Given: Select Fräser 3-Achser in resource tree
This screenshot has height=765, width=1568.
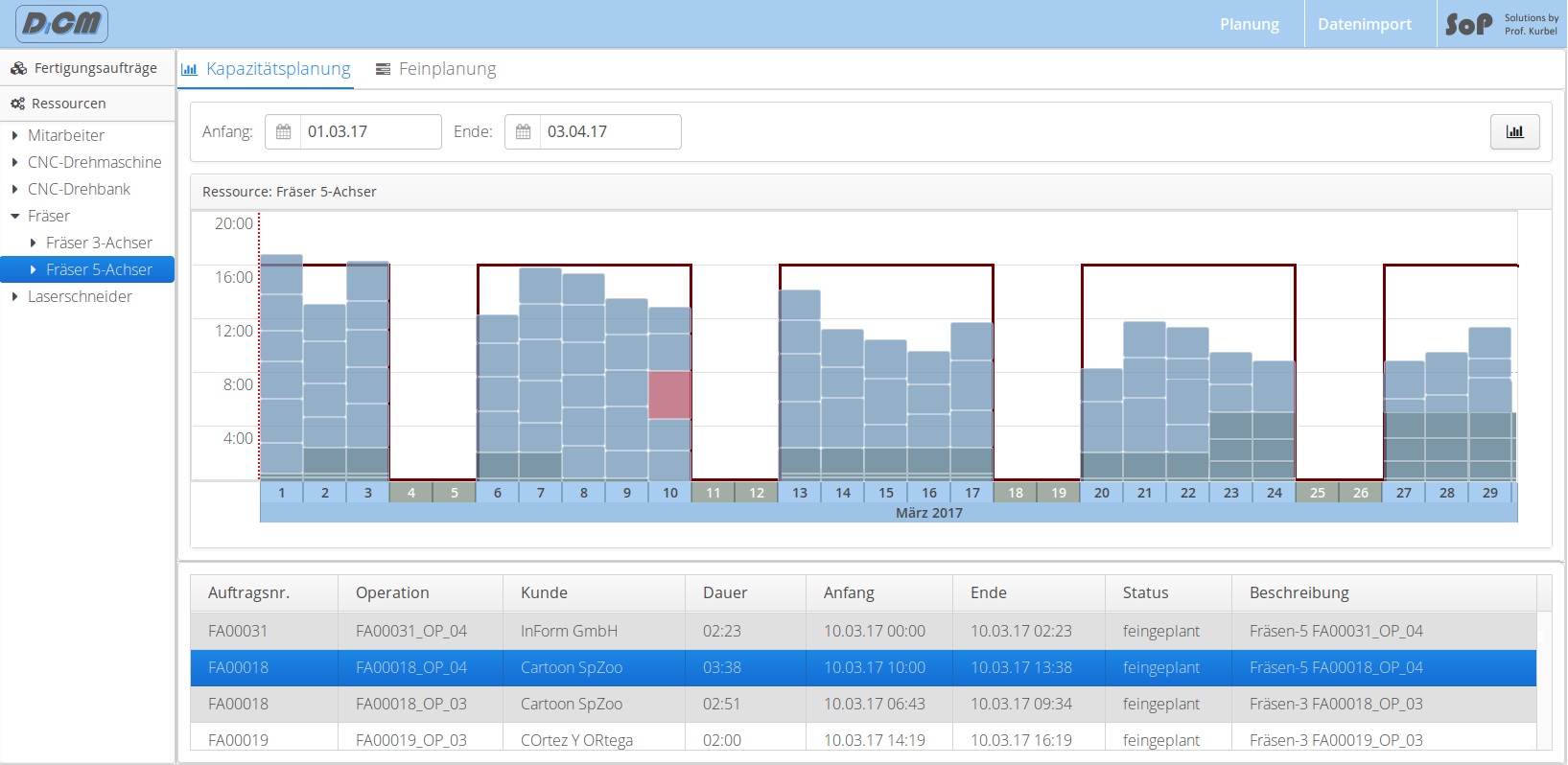Looking at the screenshot, I should [x=99, y=243].
